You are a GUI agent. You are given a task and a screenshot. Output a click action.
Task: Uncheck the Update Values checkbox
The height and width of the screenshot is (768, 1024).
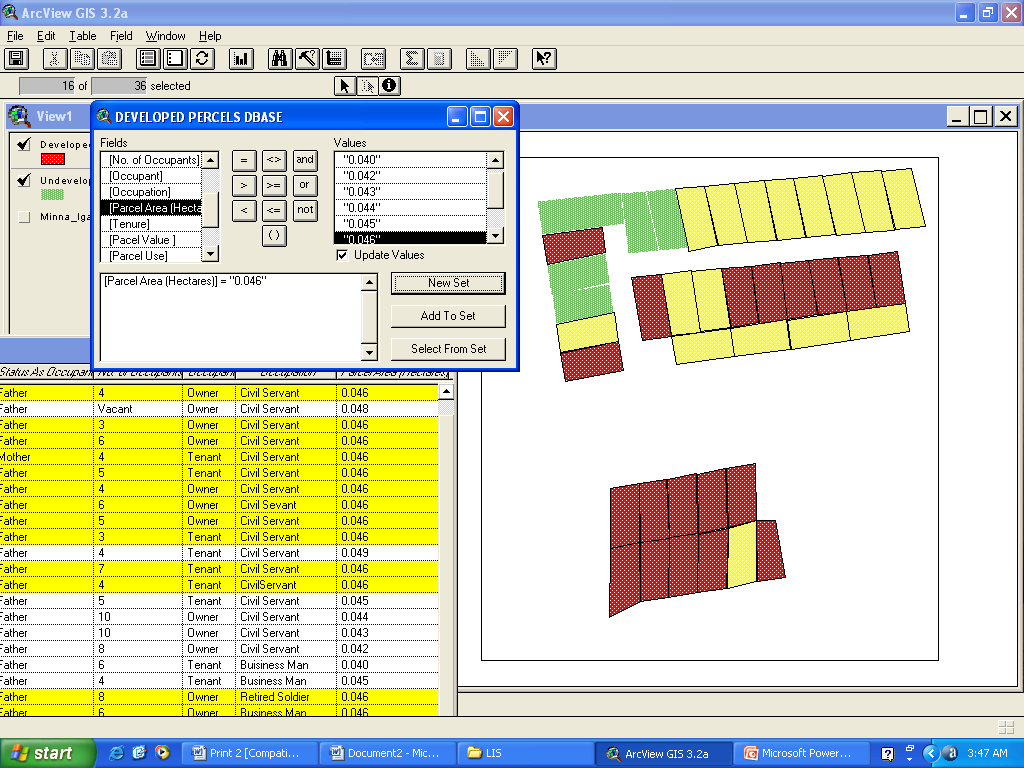342,255
